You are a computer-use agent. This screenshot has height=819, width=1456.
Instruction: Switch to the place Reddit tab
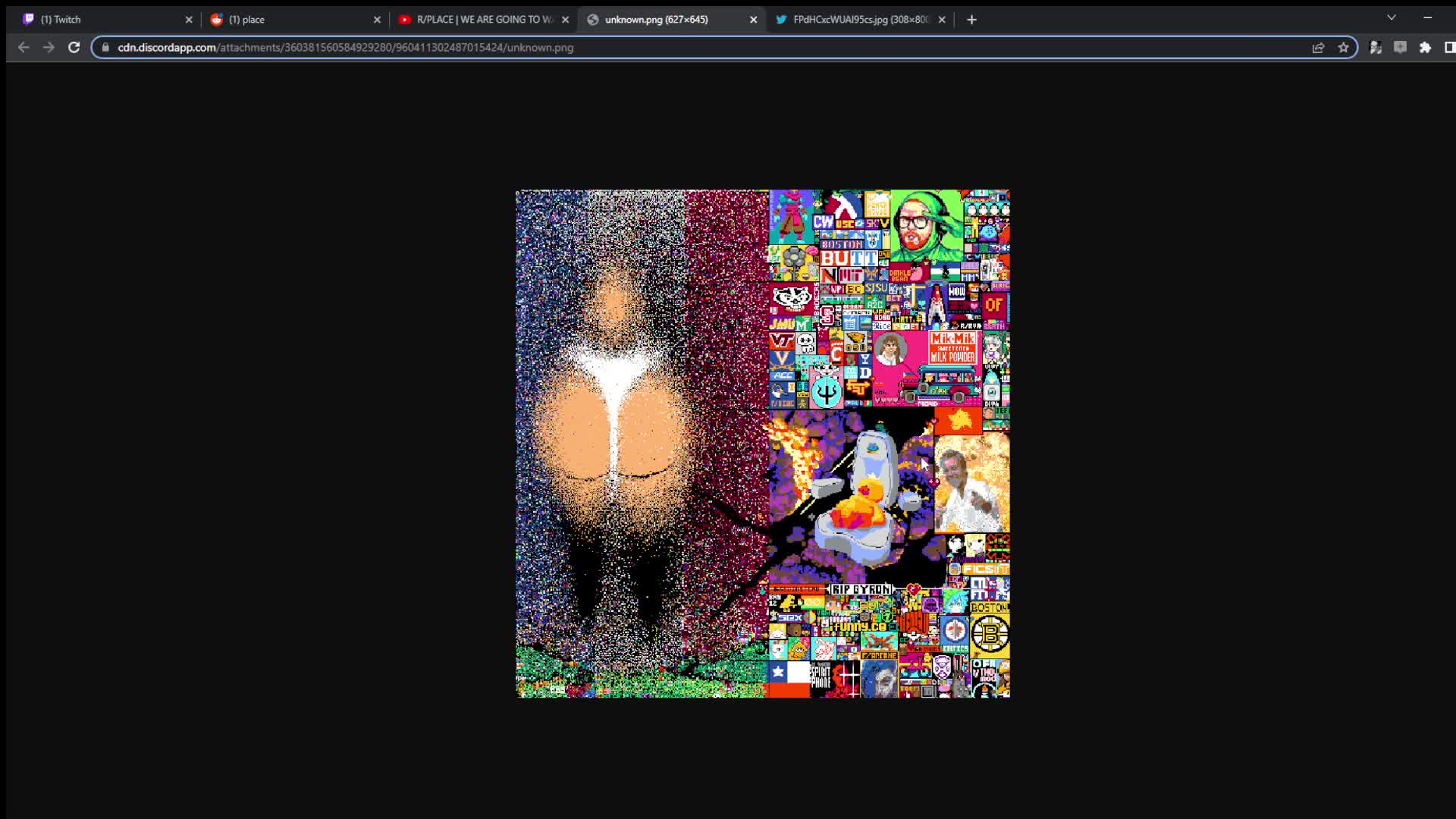(x=294, y=20)
